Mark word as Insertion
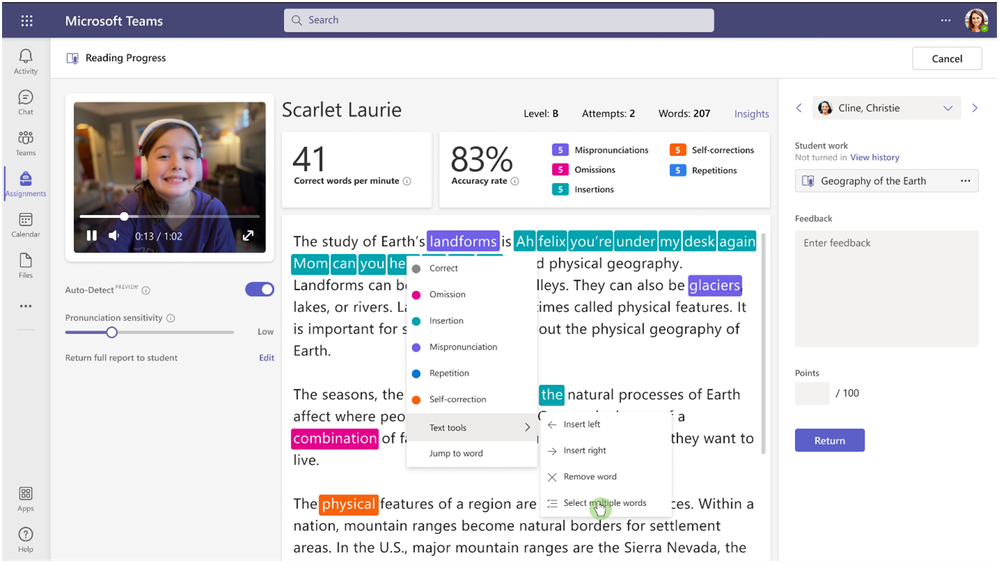 (x=472, y=320)
